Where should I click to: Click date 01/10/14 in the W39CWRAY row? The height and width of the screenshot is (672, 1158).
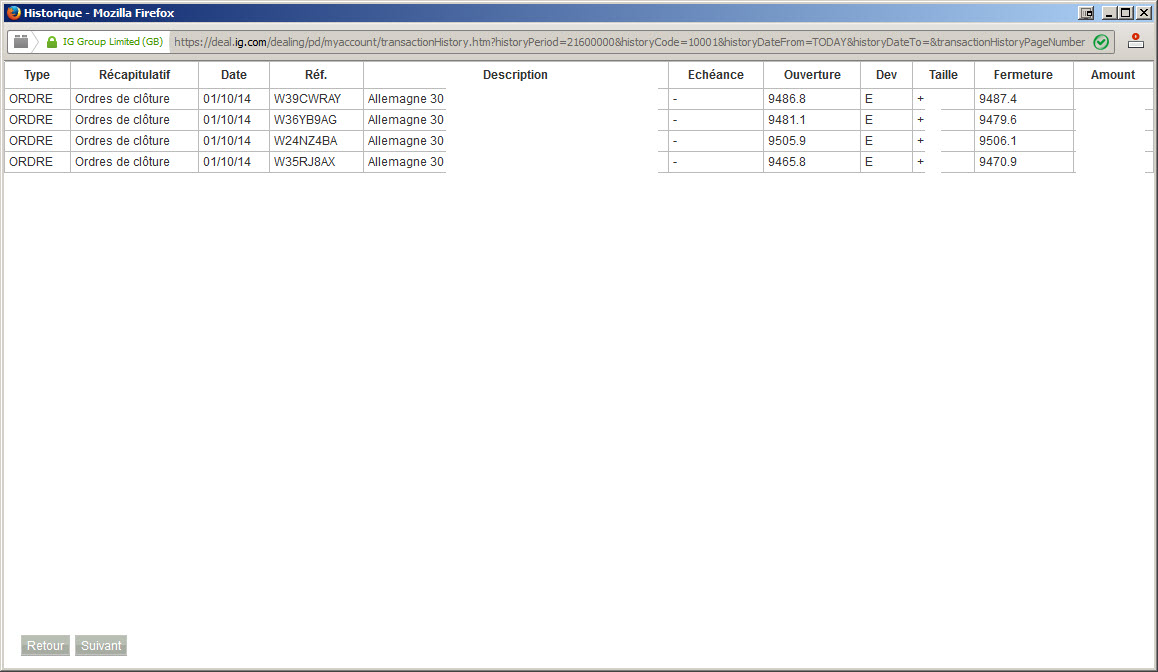227,98
